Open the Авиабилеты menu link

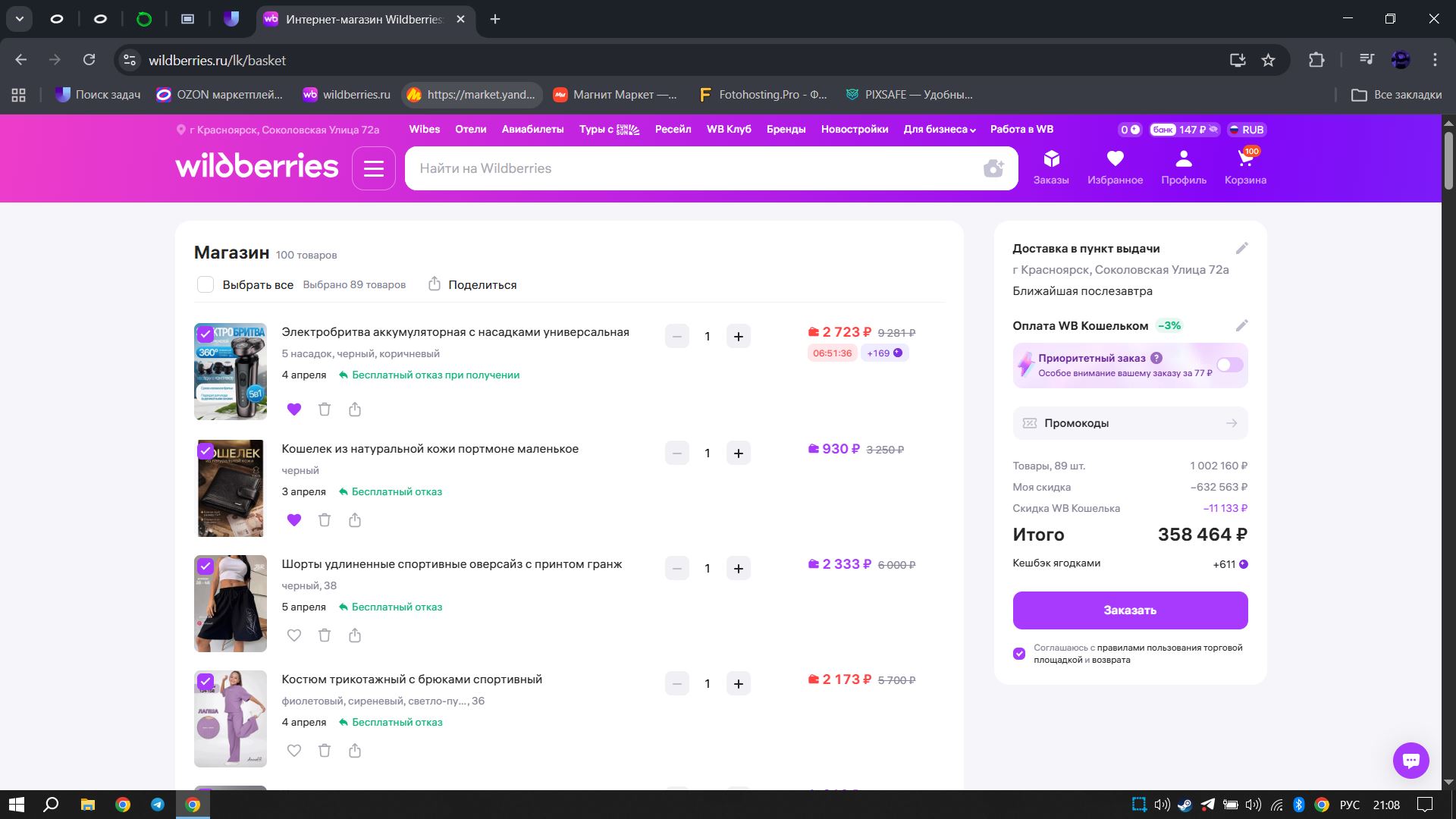(532, 130)
